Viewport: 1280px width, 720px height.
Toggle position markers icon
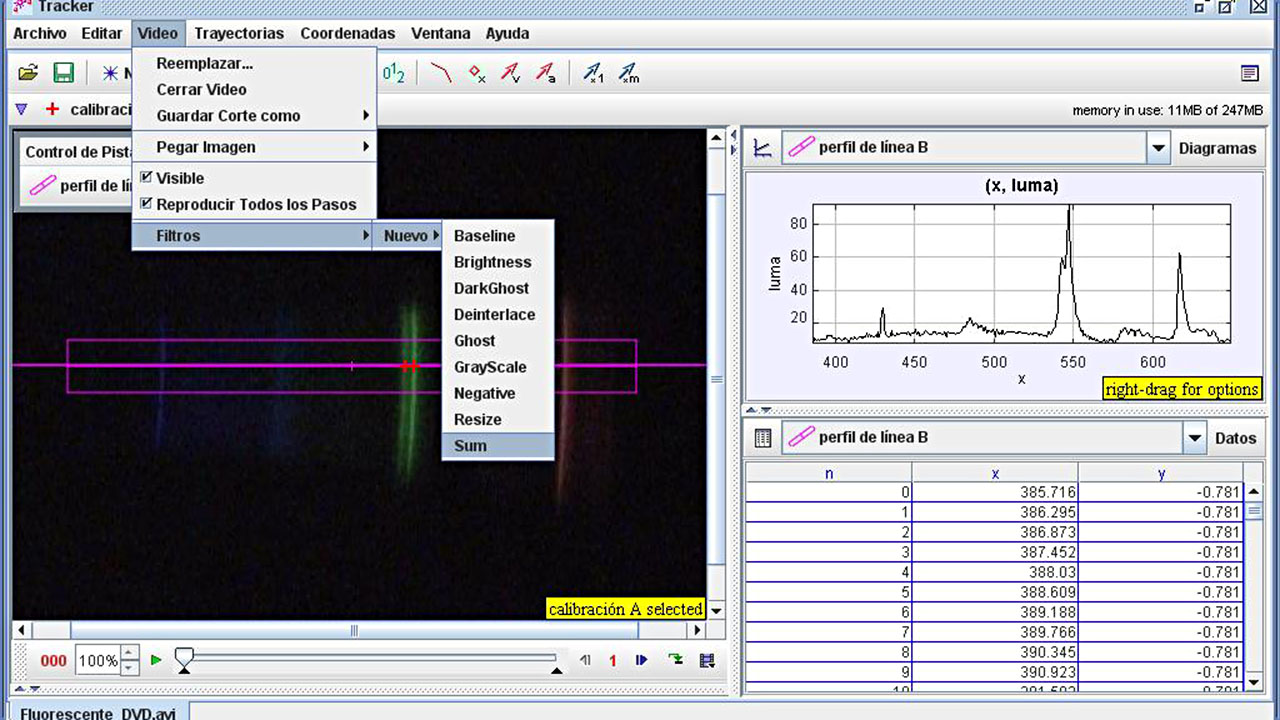point(476,73)
